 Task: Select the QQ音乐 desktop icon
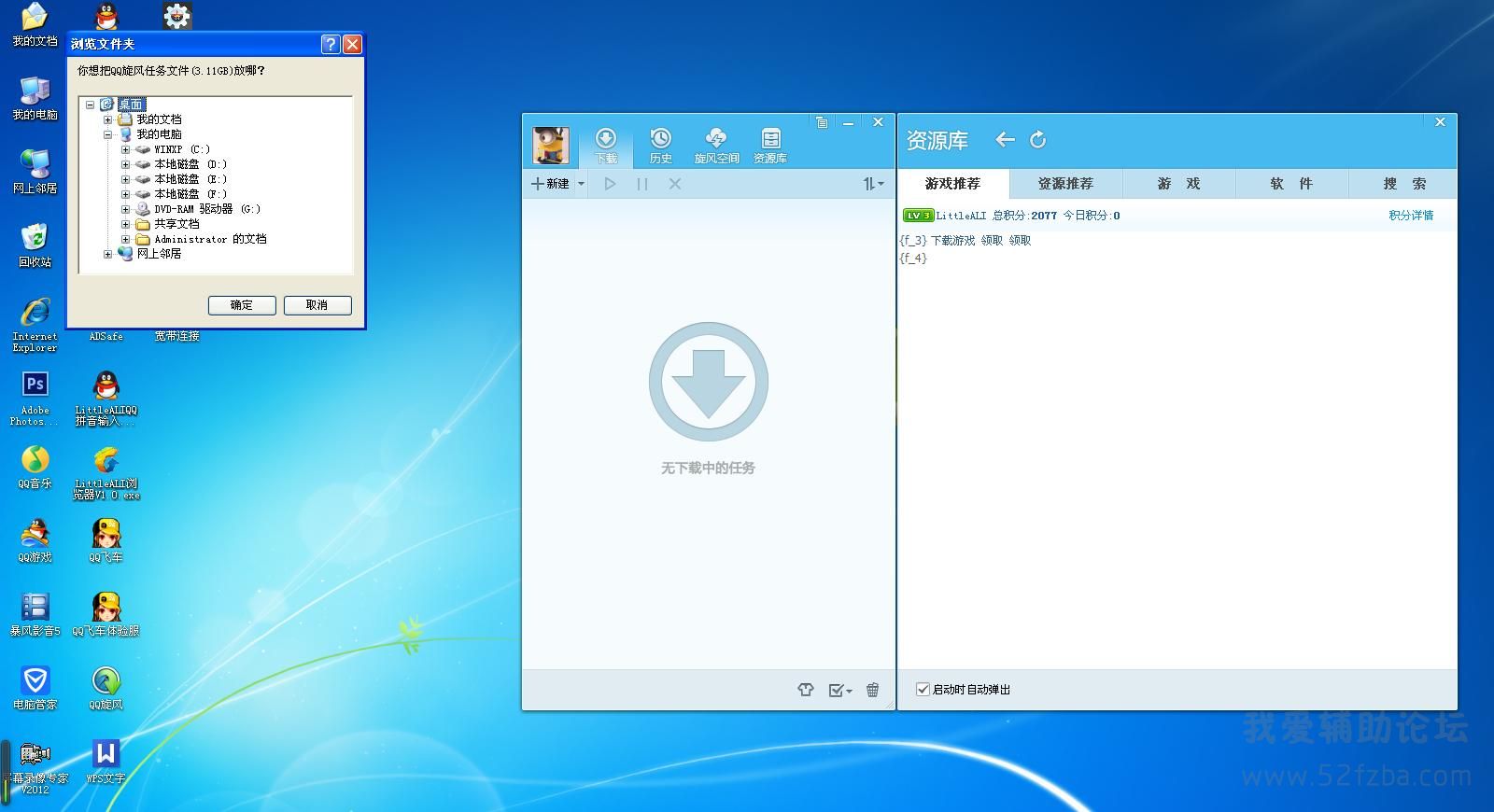35,467
